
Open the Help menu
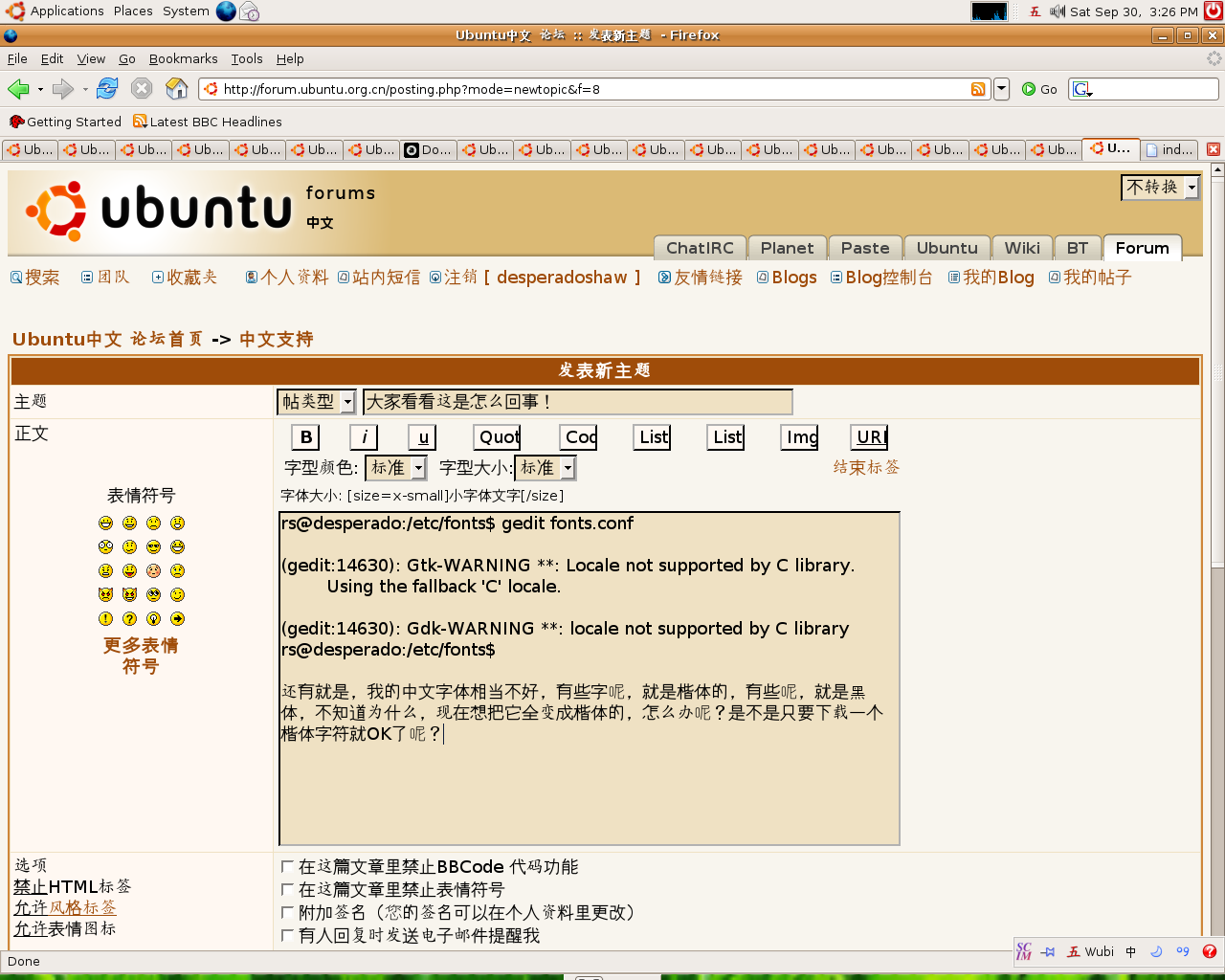[290, 58]
